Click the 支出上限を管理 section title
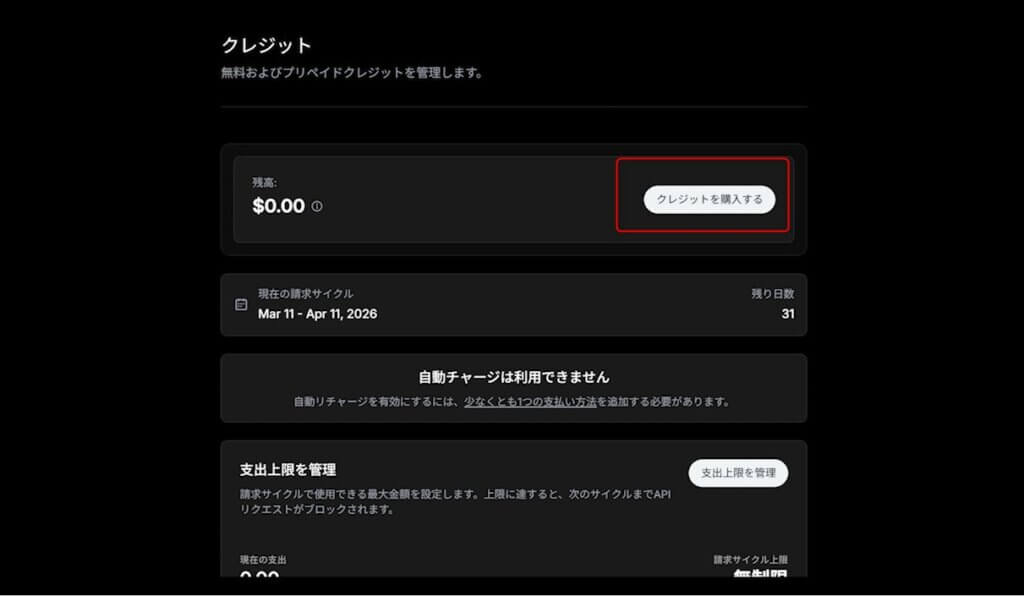The height and width of the screenshot is (596, 1024). (288, 470)
